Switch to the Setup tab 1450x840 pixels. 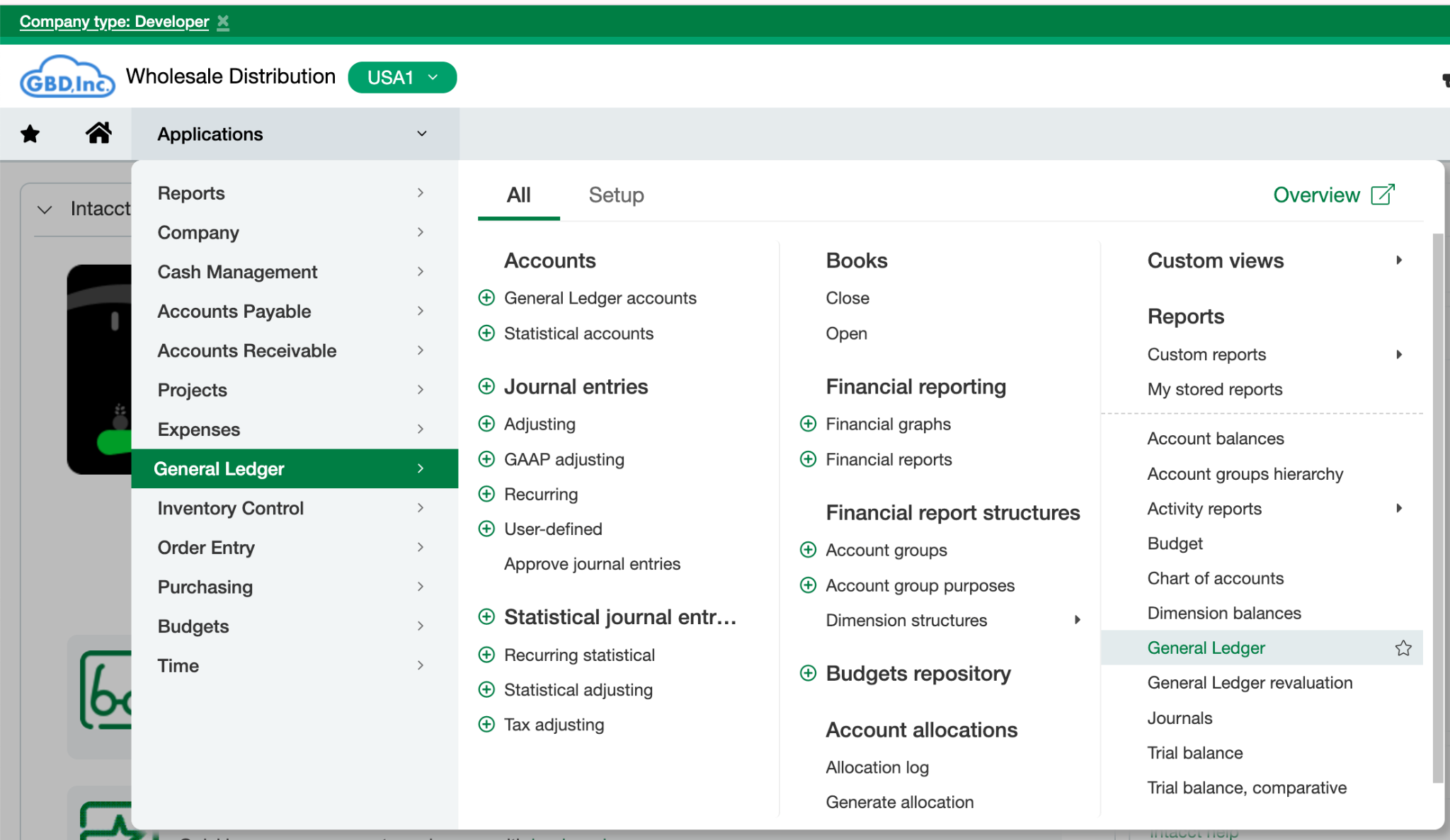(x=616, y=195)
